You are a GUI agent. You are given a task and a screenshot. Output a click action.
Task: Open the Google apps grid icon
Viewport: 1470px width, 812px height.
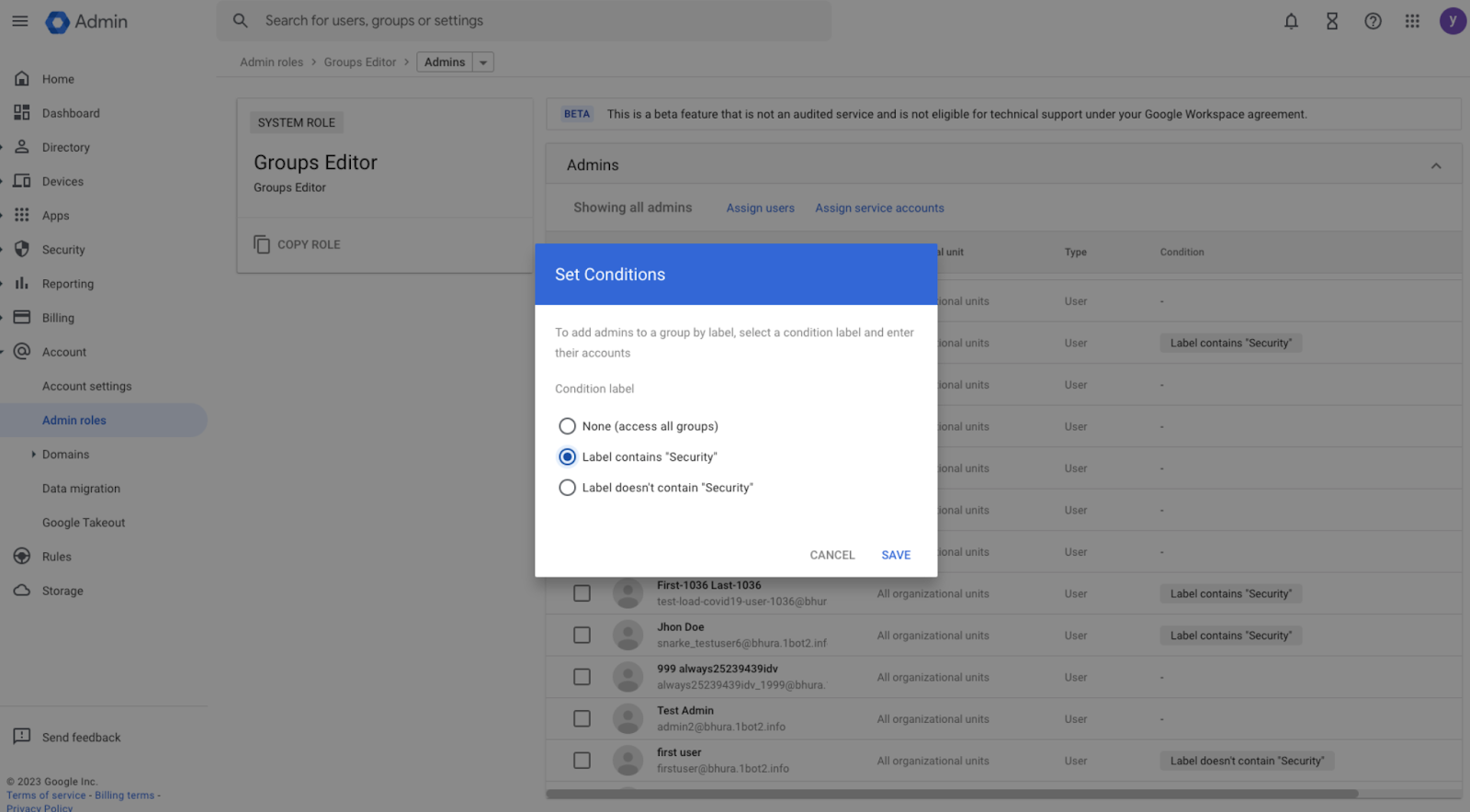click(1412, 21)
